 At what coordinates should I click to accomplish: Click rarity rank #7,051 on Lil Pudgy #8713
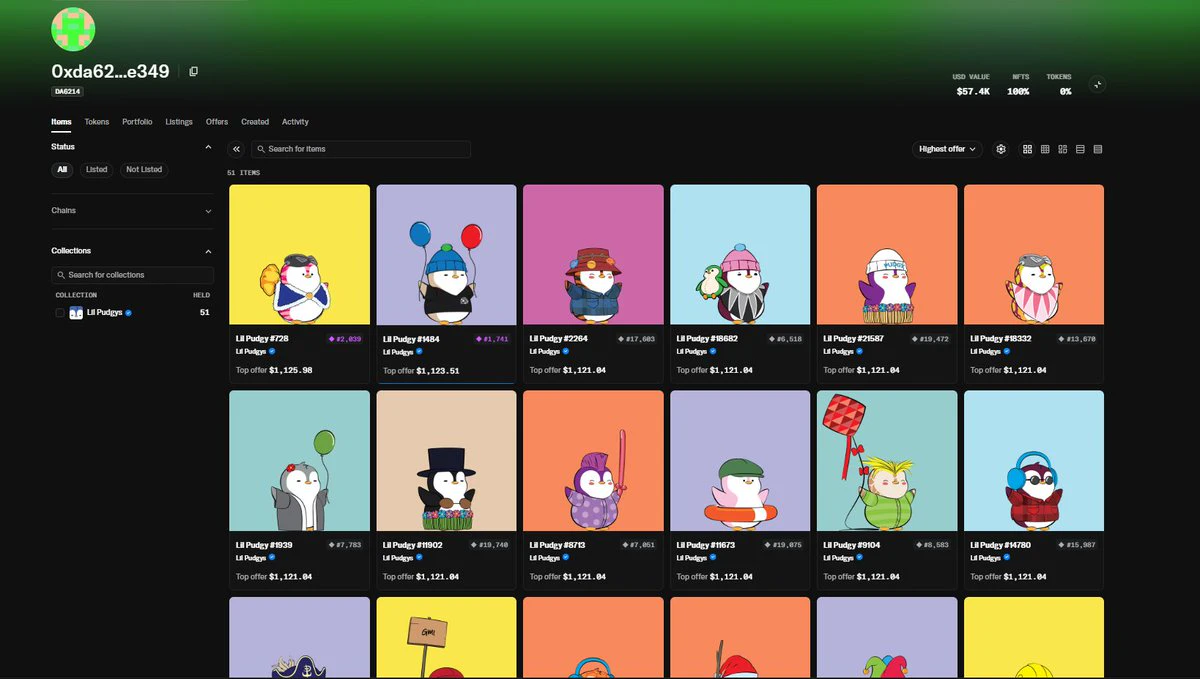coord(638,545)
